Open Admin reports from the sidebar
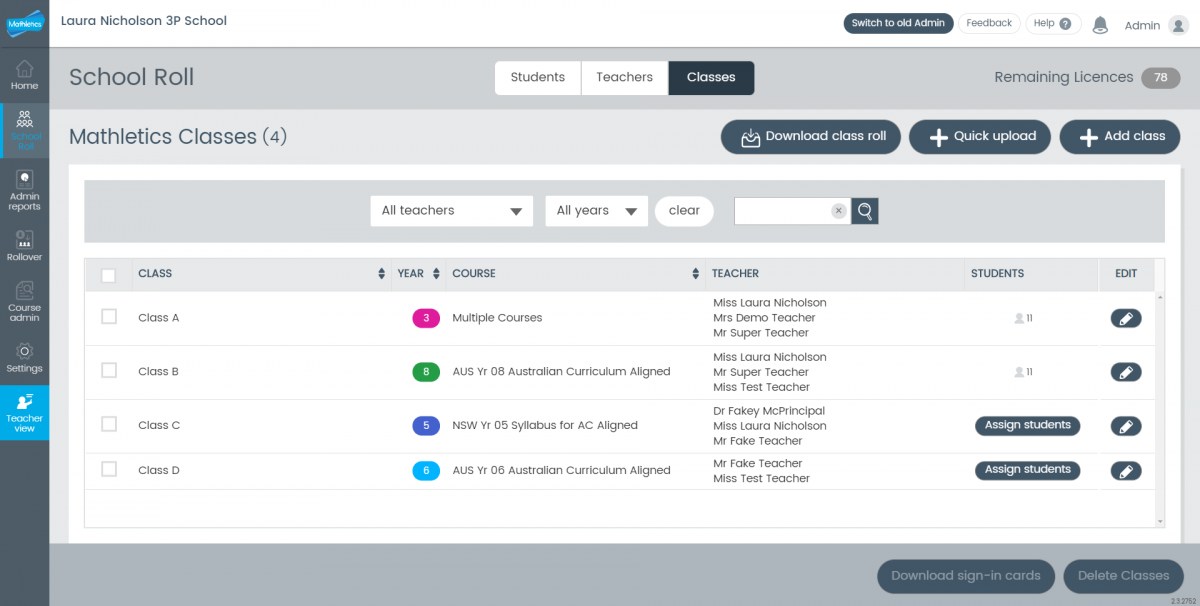This screenshot has width=1200, height=606. (24, 188)
